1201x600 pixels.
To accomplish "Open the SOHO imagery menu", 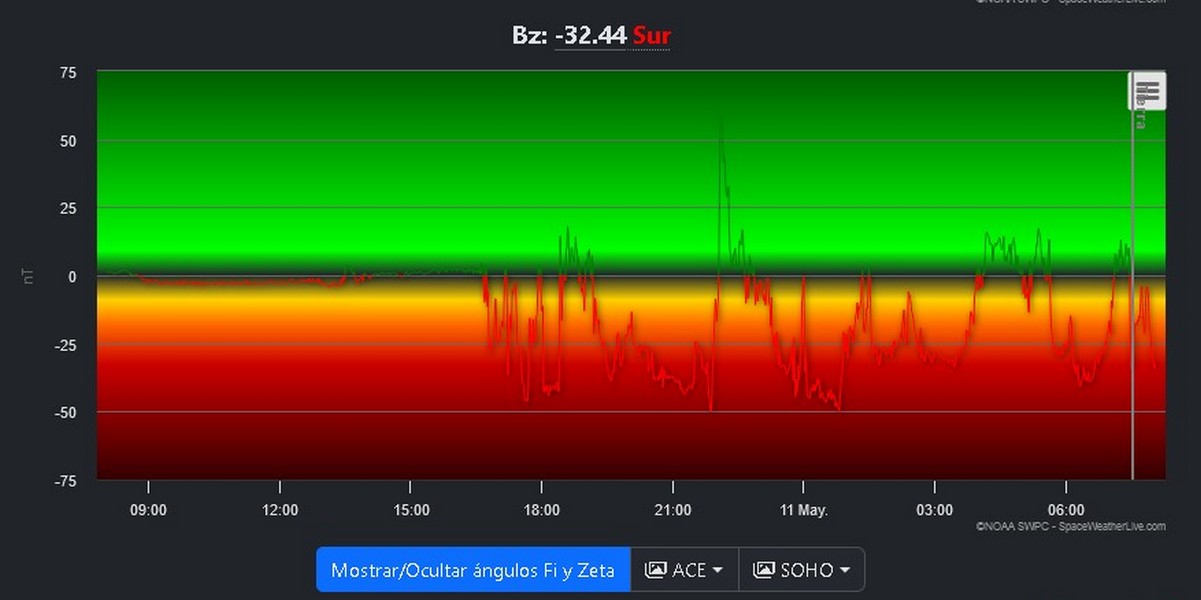I will coord(801,570).
